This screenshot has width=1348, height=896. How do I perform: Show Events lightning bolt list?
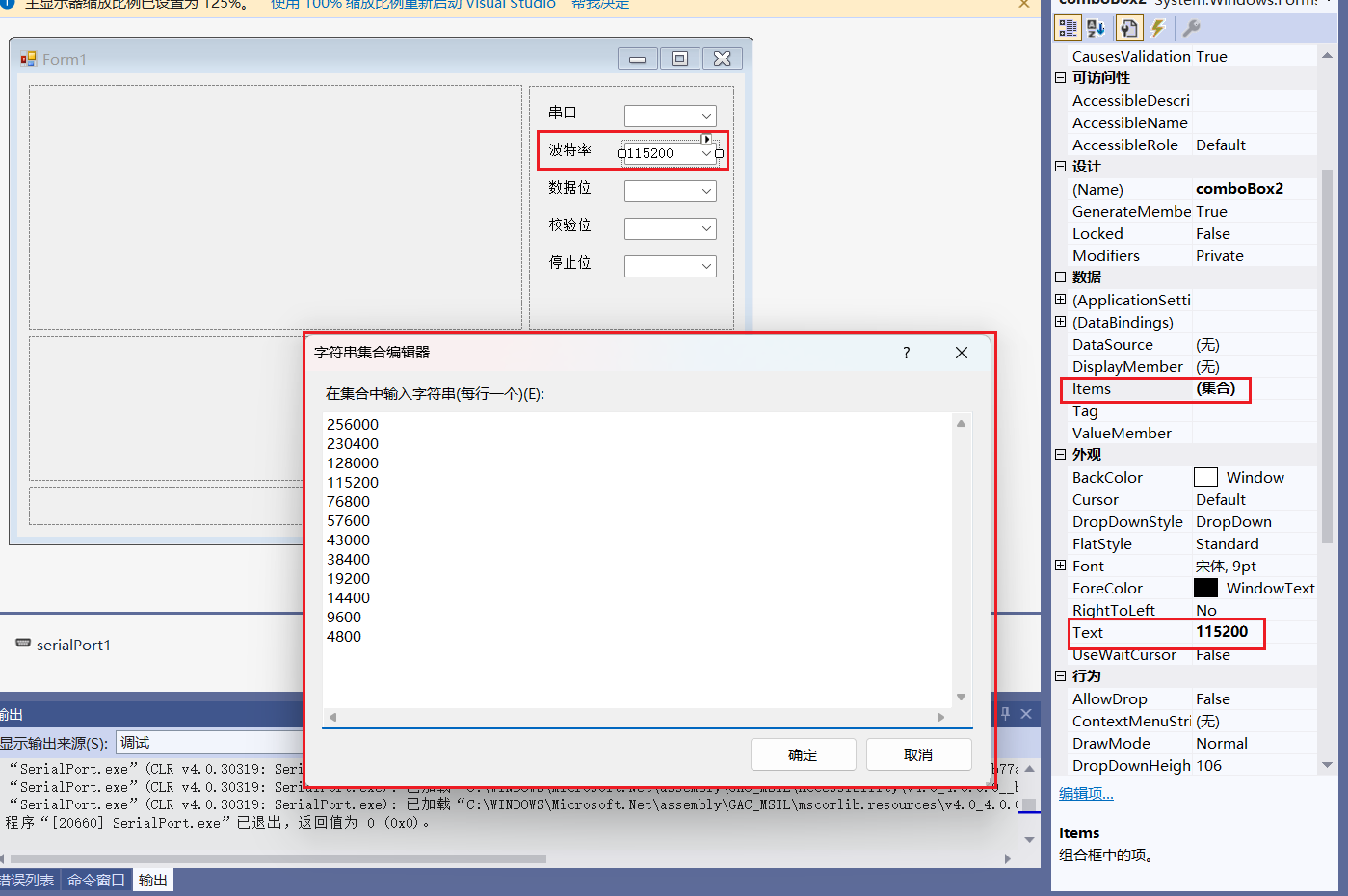pyautogui.click(x=1157, y=28)
